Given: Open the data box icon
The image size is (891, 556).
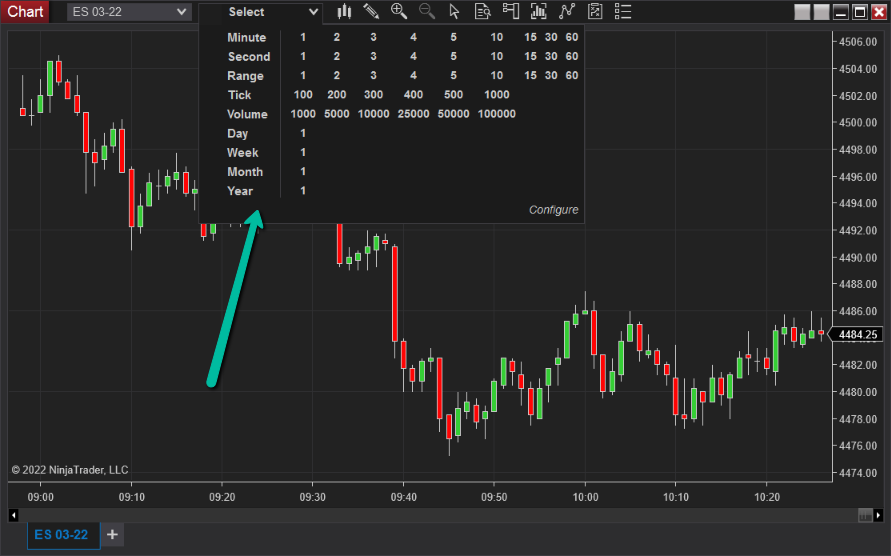Looking at the screenshot, I should click(482, 11).
